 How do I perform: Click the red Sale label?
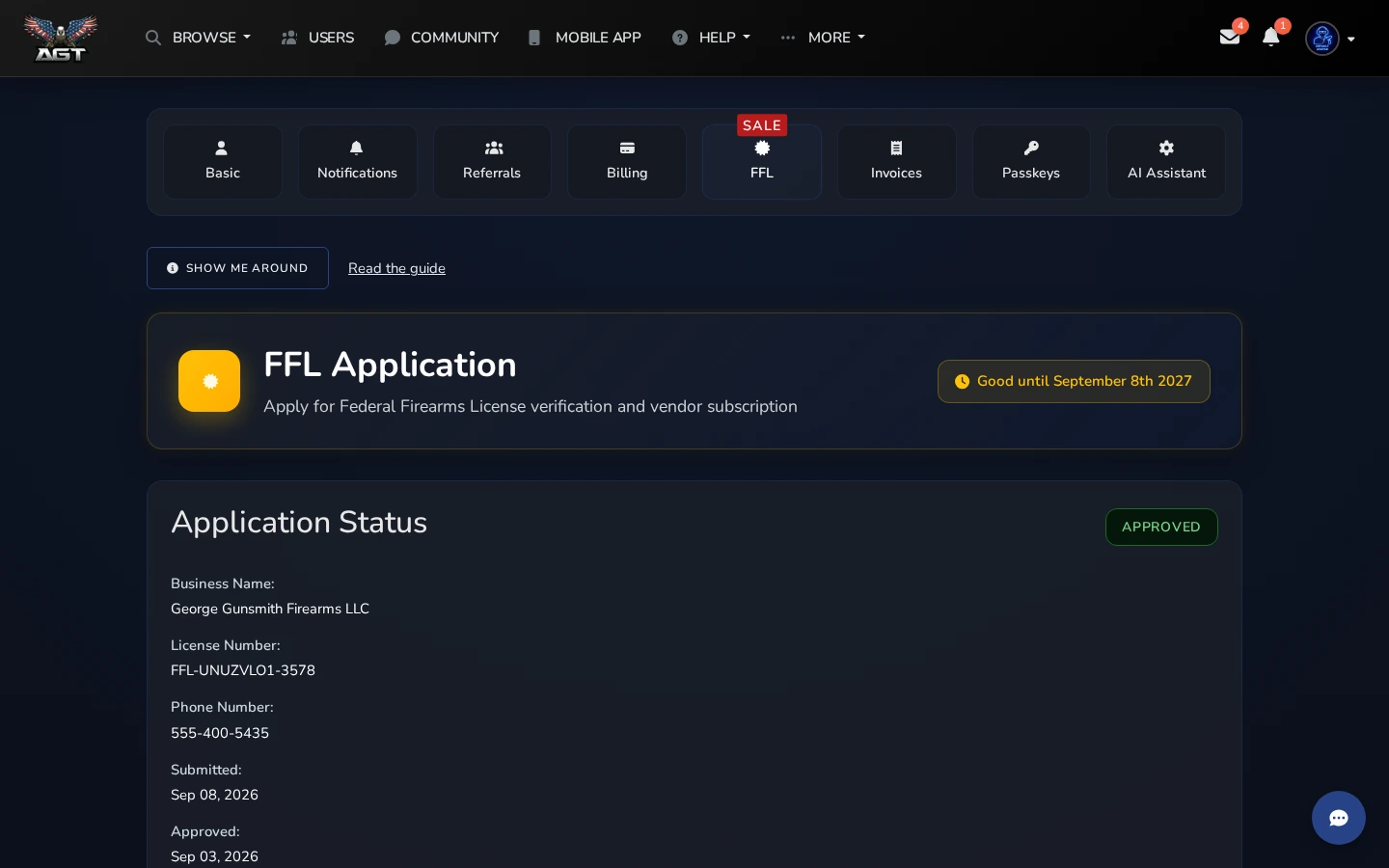762,125
